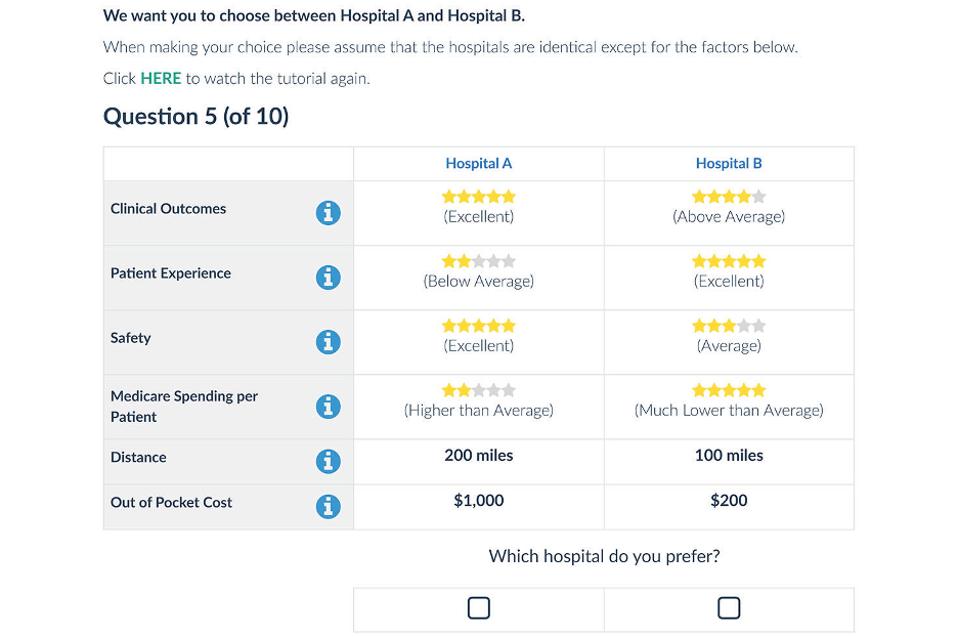Click the Safety row info icon
The image size is (958, 637).
pos(328,342)
